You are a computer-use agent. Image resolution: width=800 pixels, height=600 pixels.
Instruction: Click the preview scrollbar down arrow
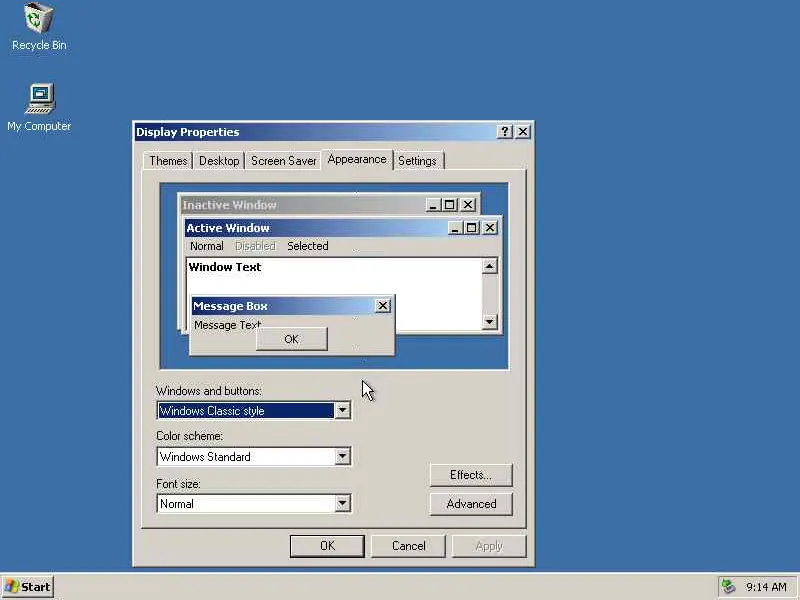(x=489, y=321)
